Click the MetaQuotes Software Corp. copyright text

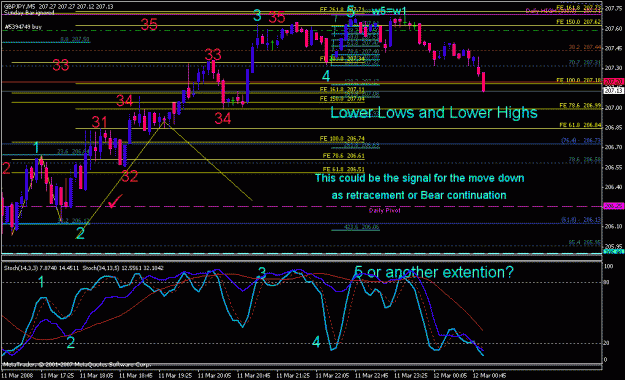[77, 364]
